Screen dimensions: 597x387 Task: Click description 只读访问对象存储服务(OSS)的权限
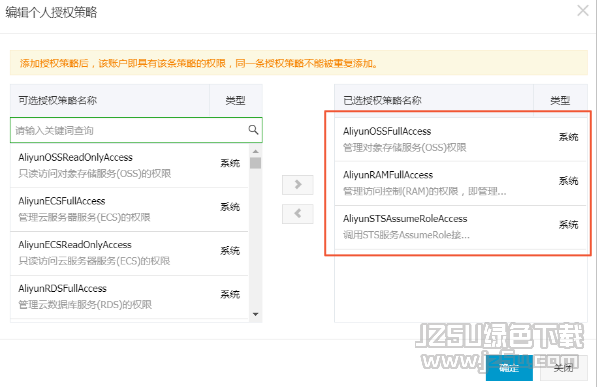click(95, 174)
